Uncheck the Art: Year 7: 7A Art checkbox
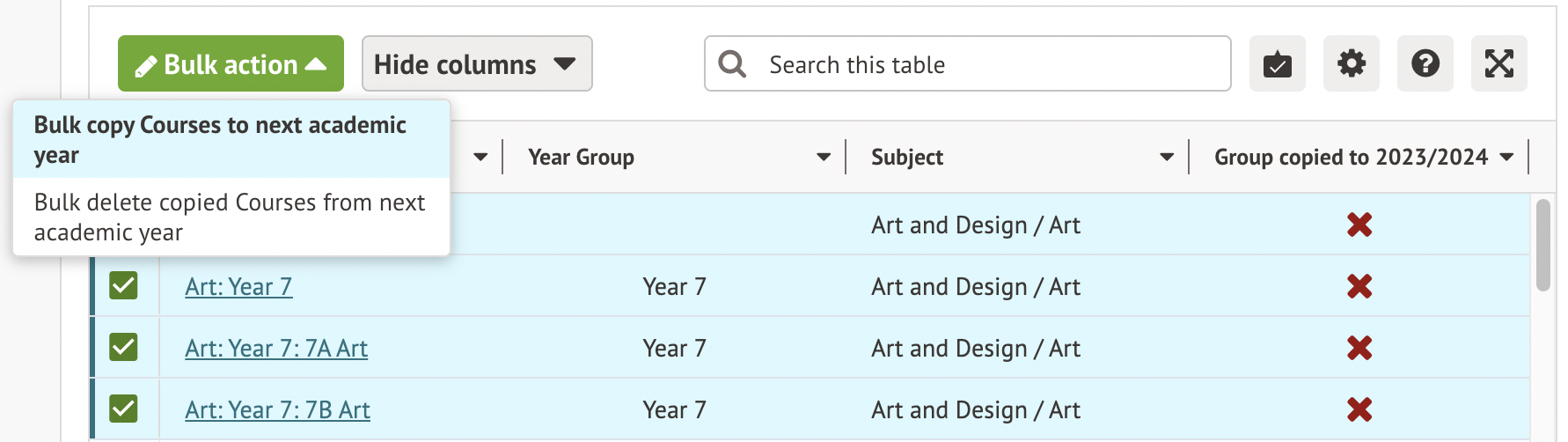This screenshot has height=442, width=1568. click(x=123, y=348)
